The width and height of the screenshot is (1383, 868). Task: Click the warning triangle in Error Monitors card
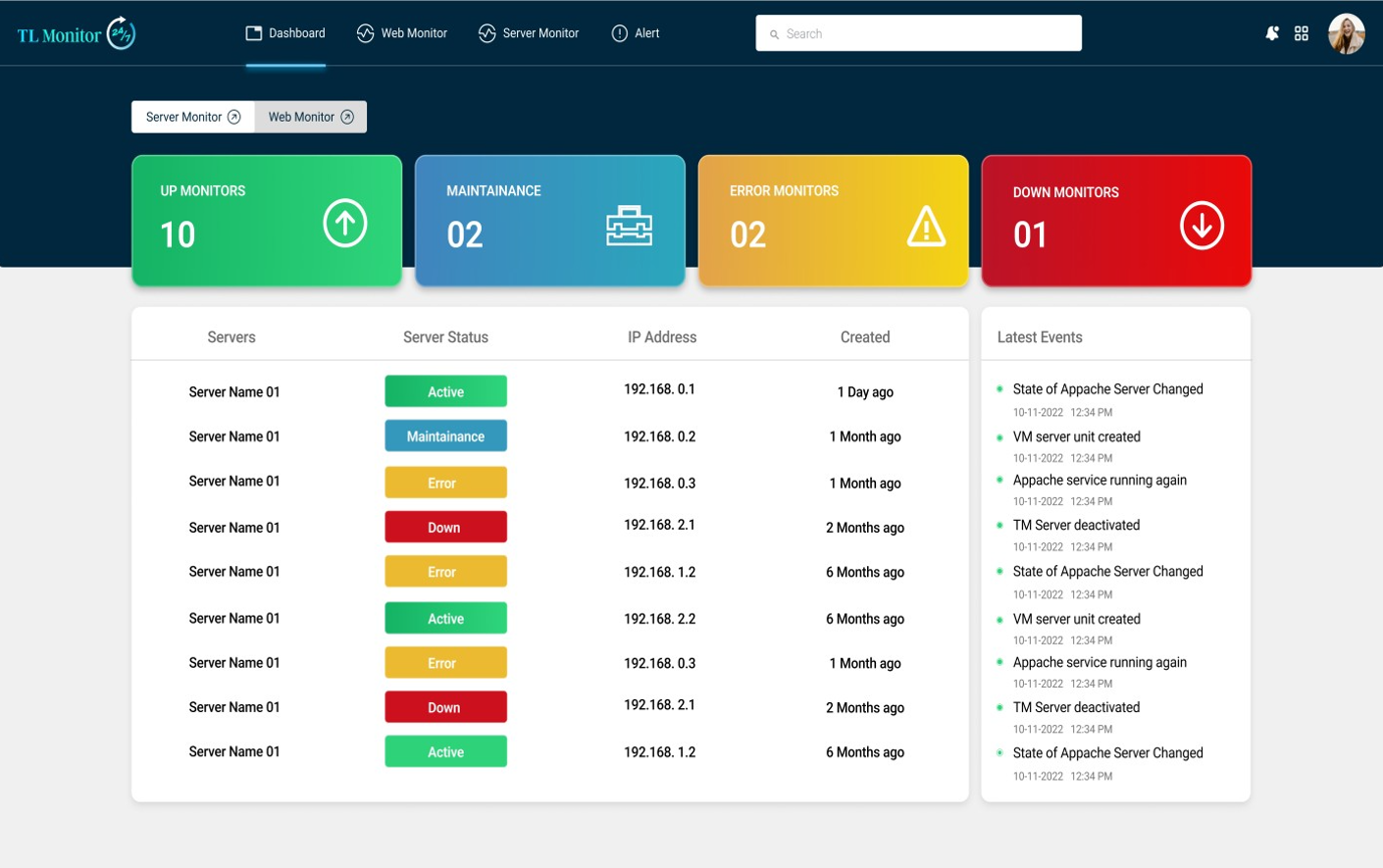(926, 227)
